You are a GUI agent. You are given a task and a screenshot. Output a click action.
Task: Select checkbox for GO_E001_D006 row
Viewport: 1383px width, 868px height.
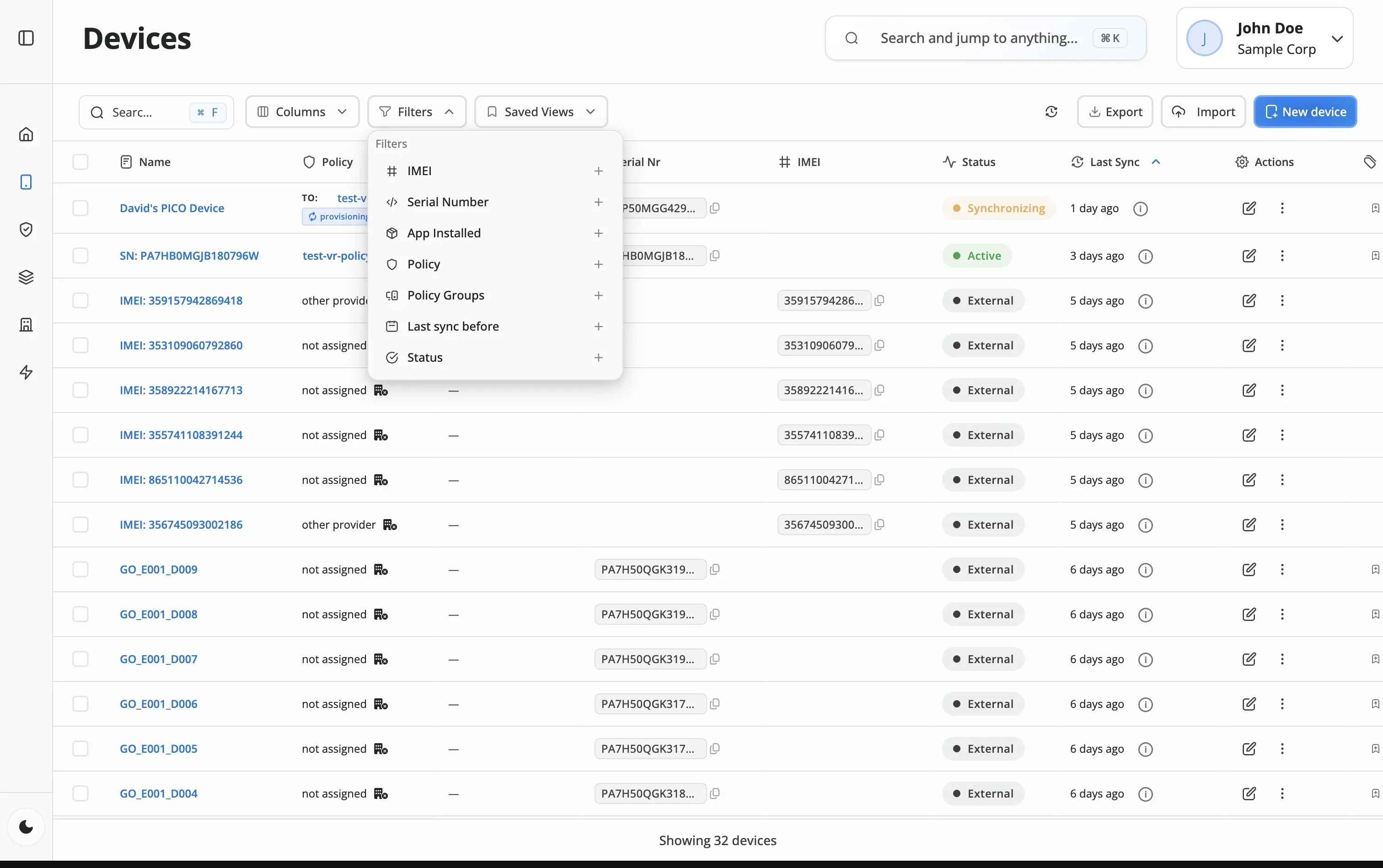pyautogui.click(x=80, y=704)
